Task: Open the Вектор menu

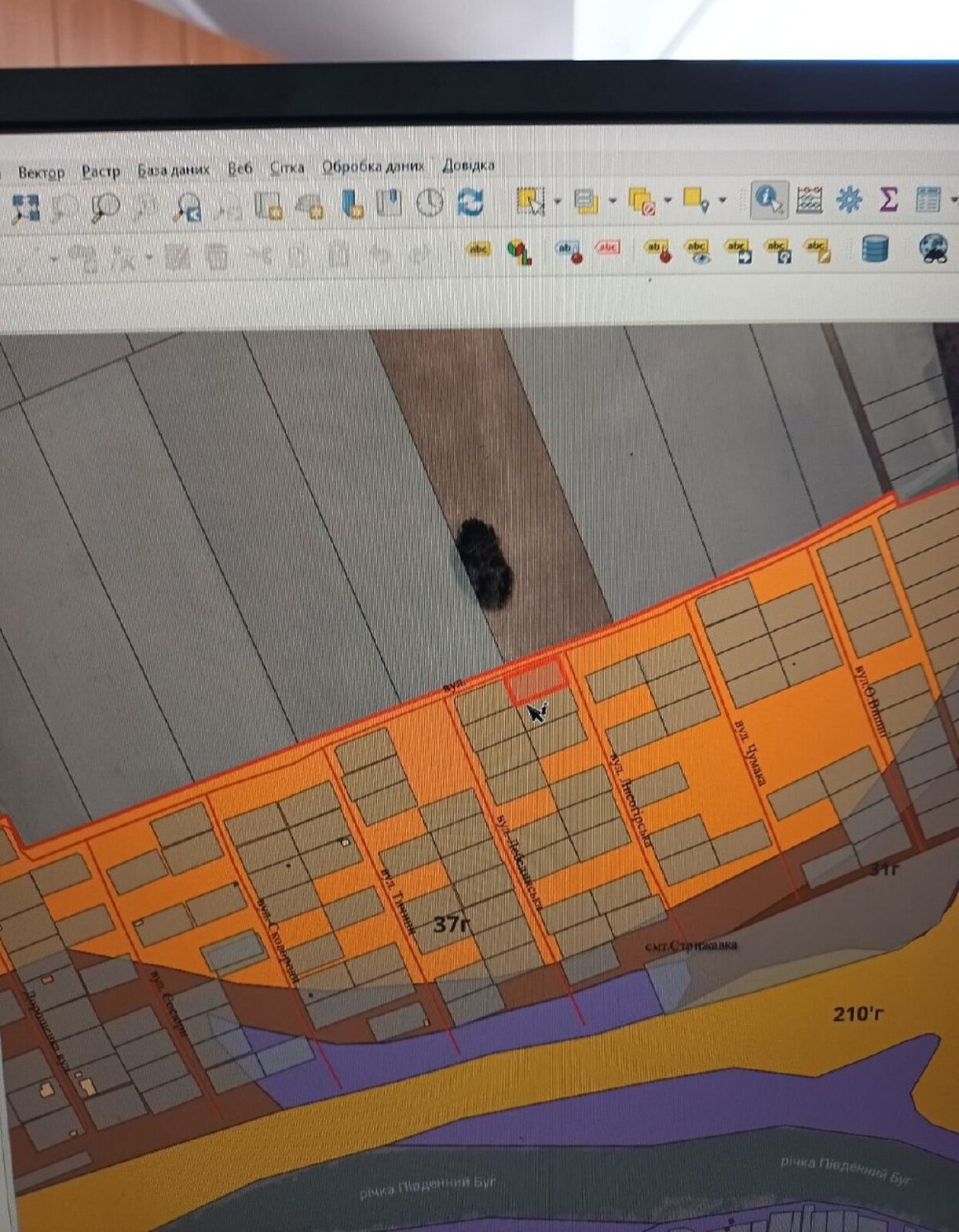Action: click(41, 172)
